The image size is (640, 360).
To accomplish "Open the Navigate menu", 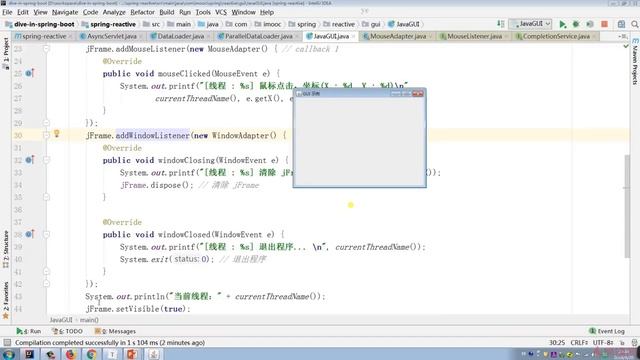I will point(65,12).
